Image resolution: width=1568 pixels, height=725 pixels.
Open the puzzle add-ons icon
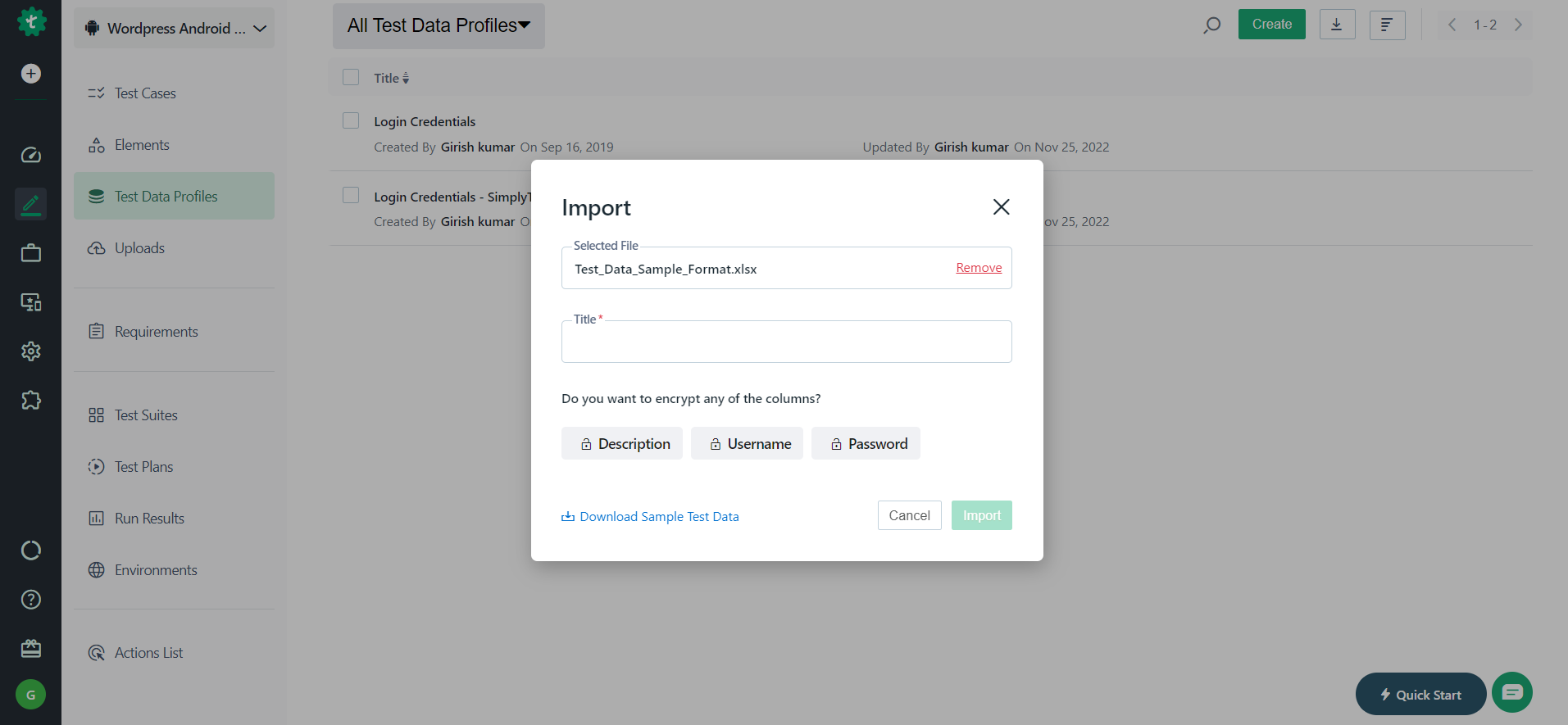pyautogui.click(x=31, y=401)
